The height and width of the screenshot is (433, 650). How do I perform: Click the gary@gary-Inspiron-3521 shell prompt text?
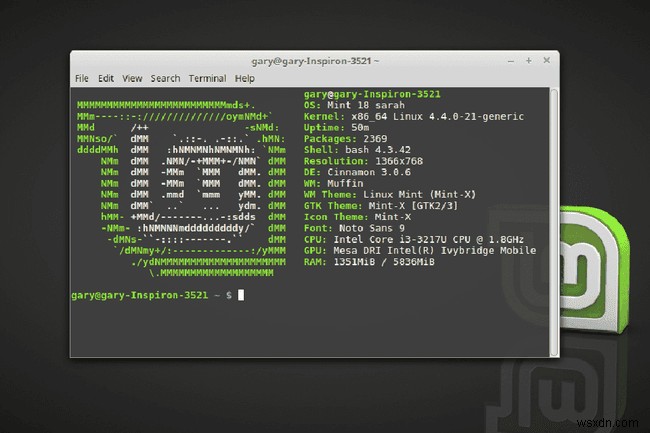tap(140, 295)
